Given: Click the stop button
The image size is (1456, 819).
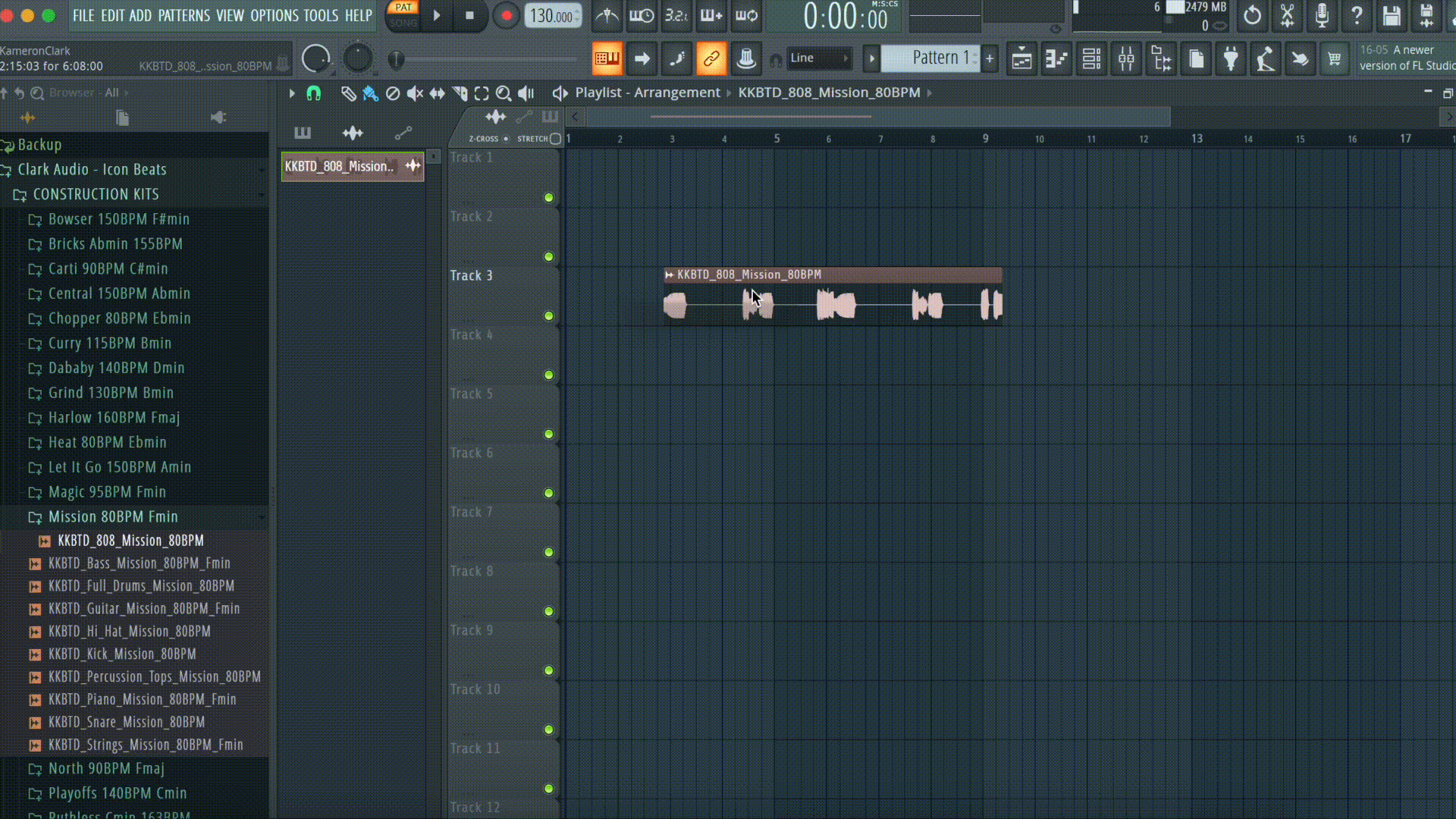Looking at the screenshot, I should point(469,15).
